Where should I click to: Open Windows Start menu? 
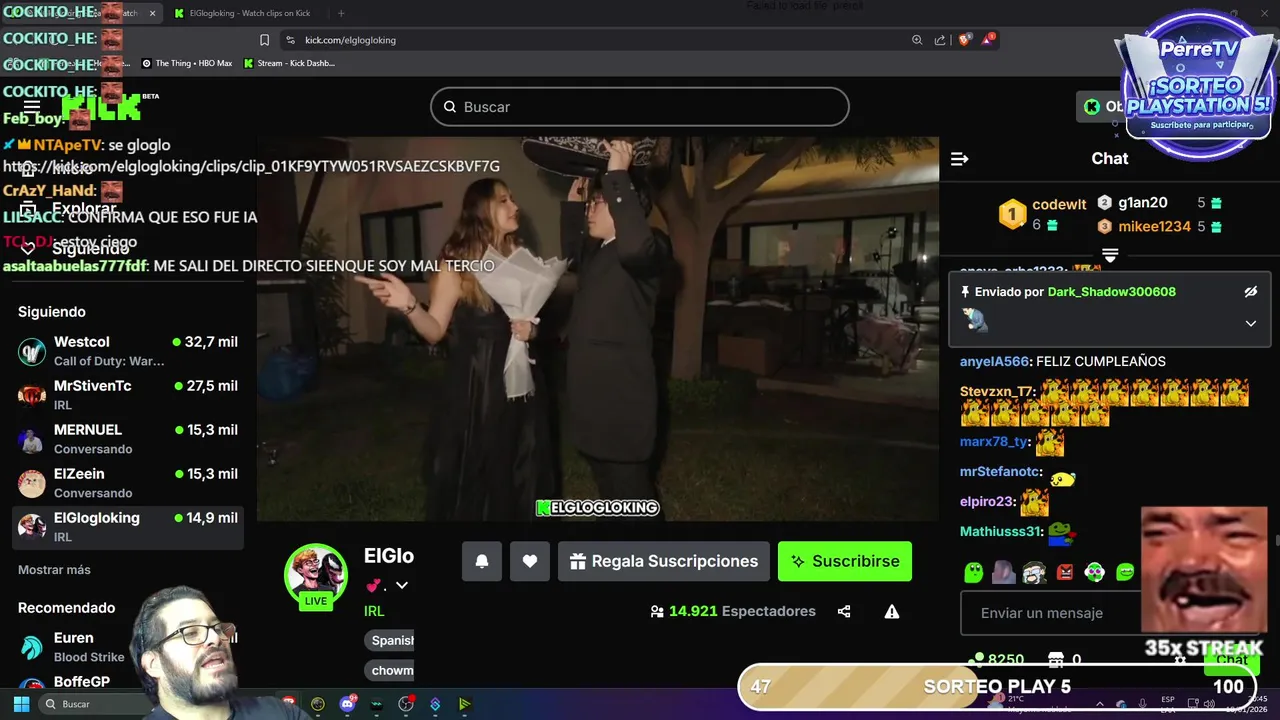[x=21, y=704]
